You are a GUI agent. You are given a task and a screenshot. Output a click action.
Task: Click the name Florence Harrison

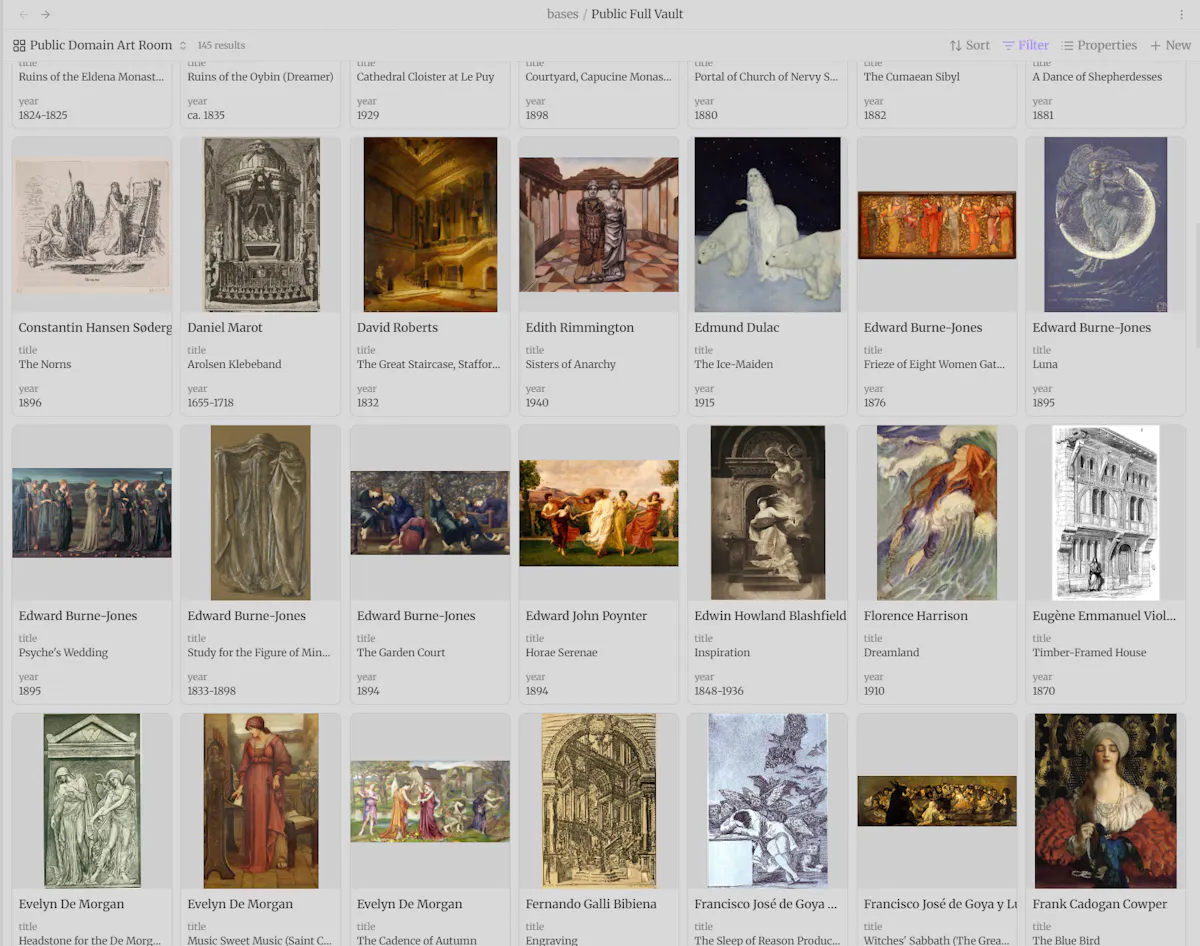(x=916, y=616)
